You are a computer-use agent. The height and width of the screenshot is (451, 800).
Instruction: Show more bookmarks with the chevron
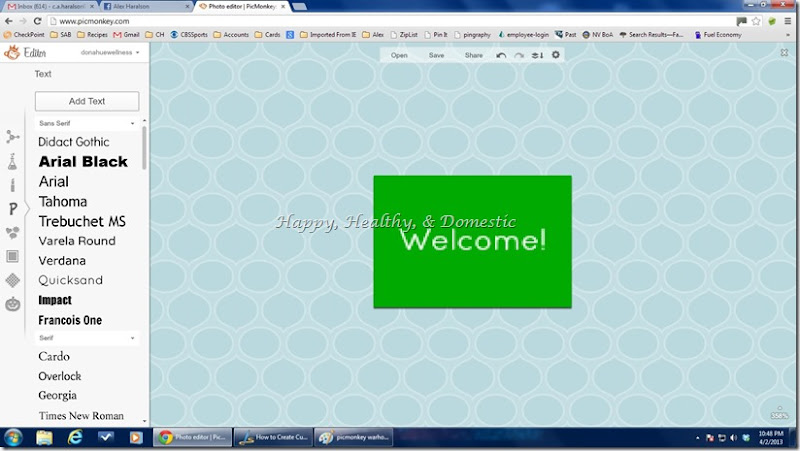[788, 35]
